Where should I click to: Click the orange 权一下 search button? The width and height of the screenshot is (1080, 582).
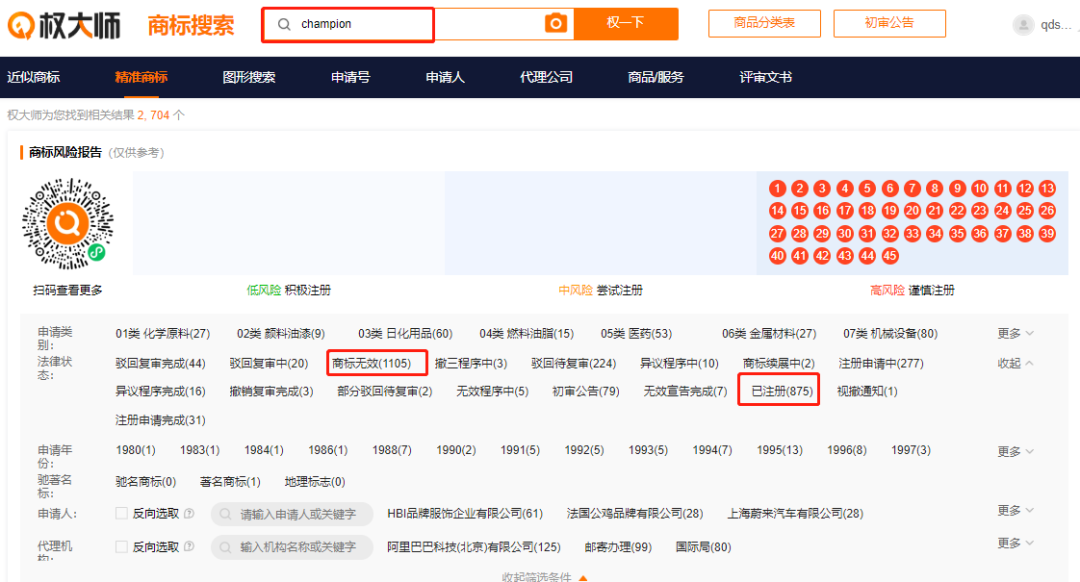(x=626, y=23)
